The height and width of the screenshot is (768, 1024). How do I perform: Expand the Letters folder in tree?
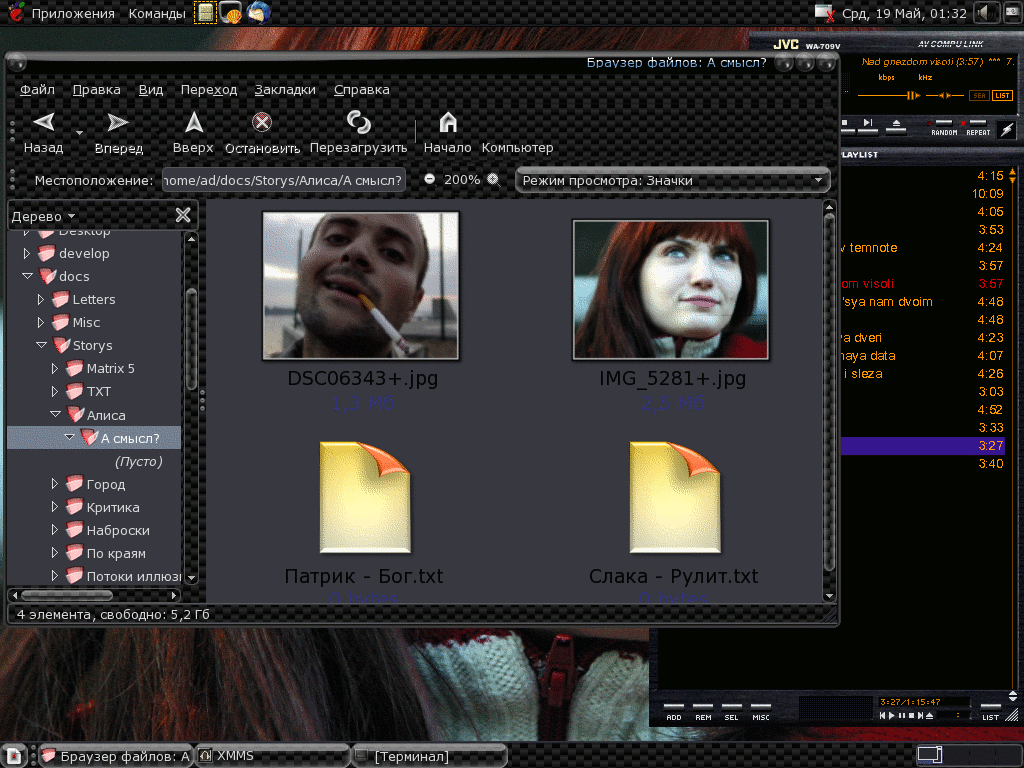[41, 299]
